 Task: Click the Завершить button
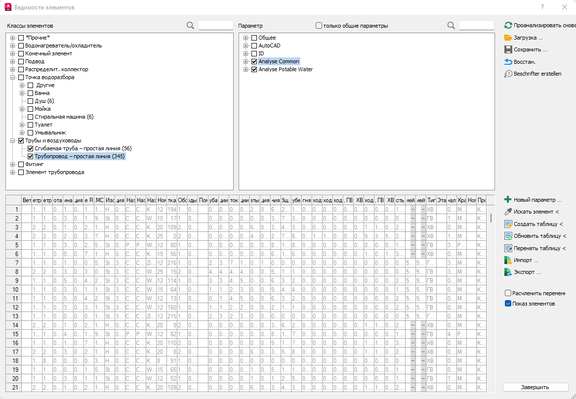pyautogui.click(x=535, y=387)
